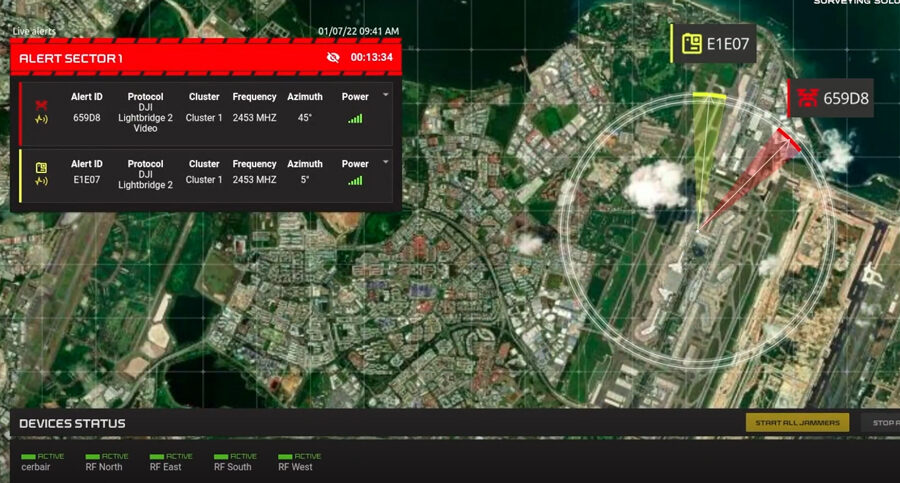Open the Live alerts panel label
900x483 pixels.
coord(34,31)
